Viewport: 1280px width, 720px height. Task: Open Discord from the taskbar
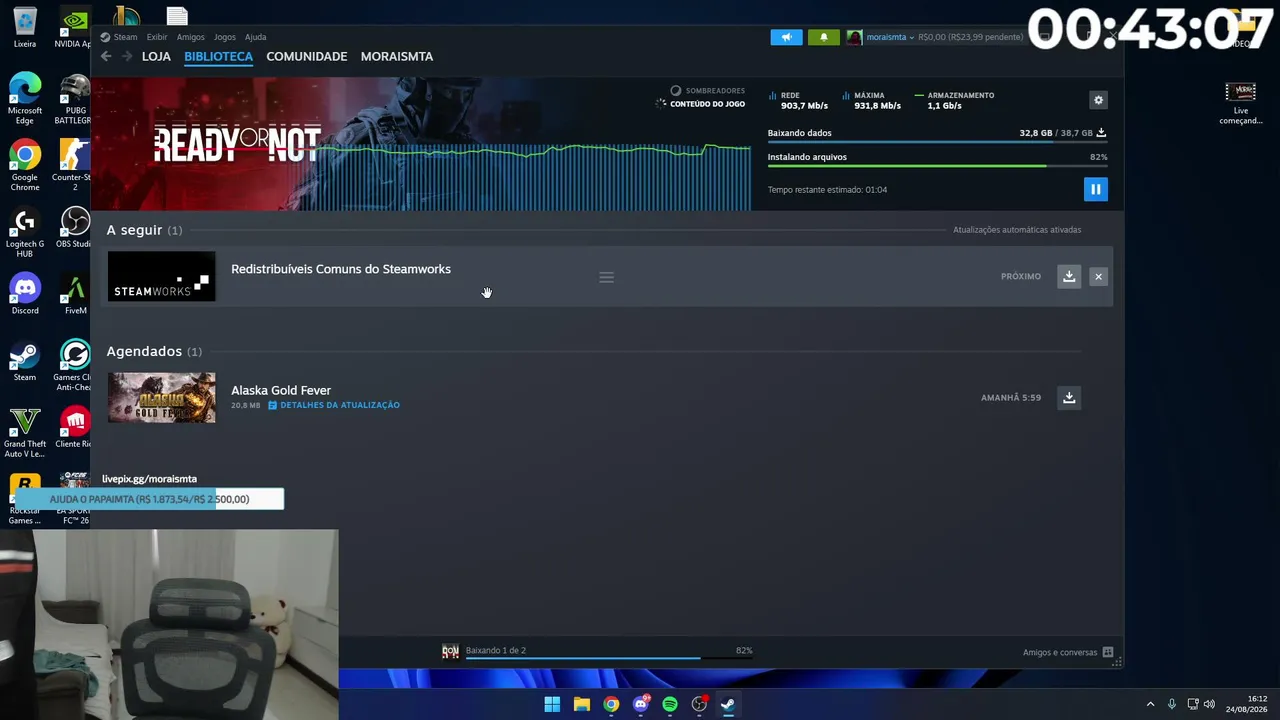[x=641, y=704]
